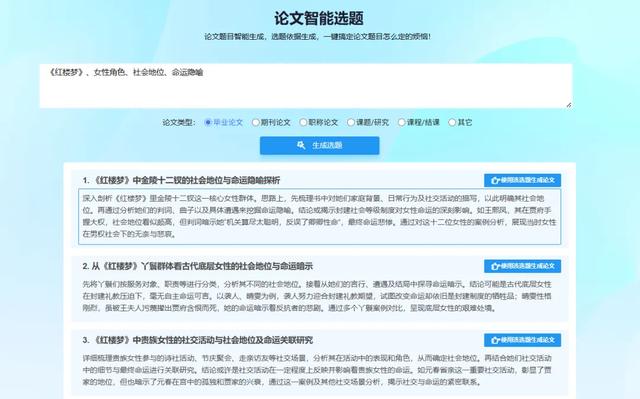Click the textarea resize handle corner
The image size is (640, 399).
[569, 105]
